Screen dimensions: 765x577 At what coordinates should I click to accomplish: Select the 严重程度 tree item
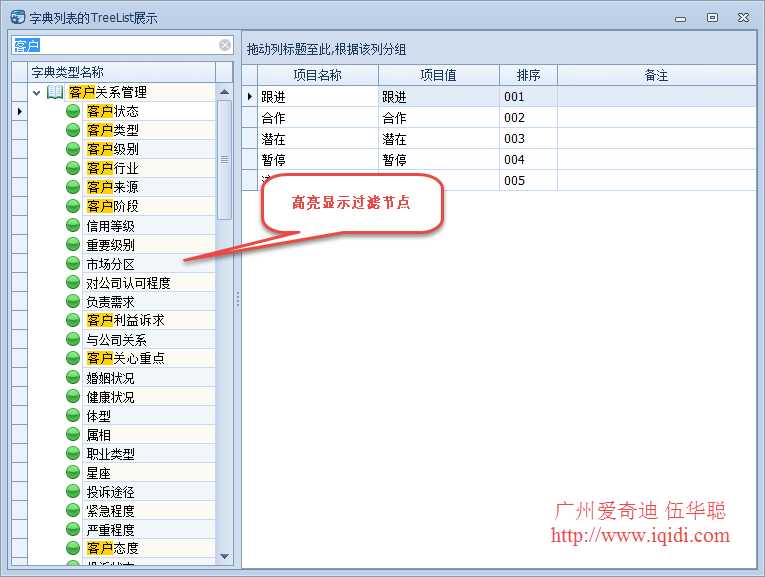110,530
